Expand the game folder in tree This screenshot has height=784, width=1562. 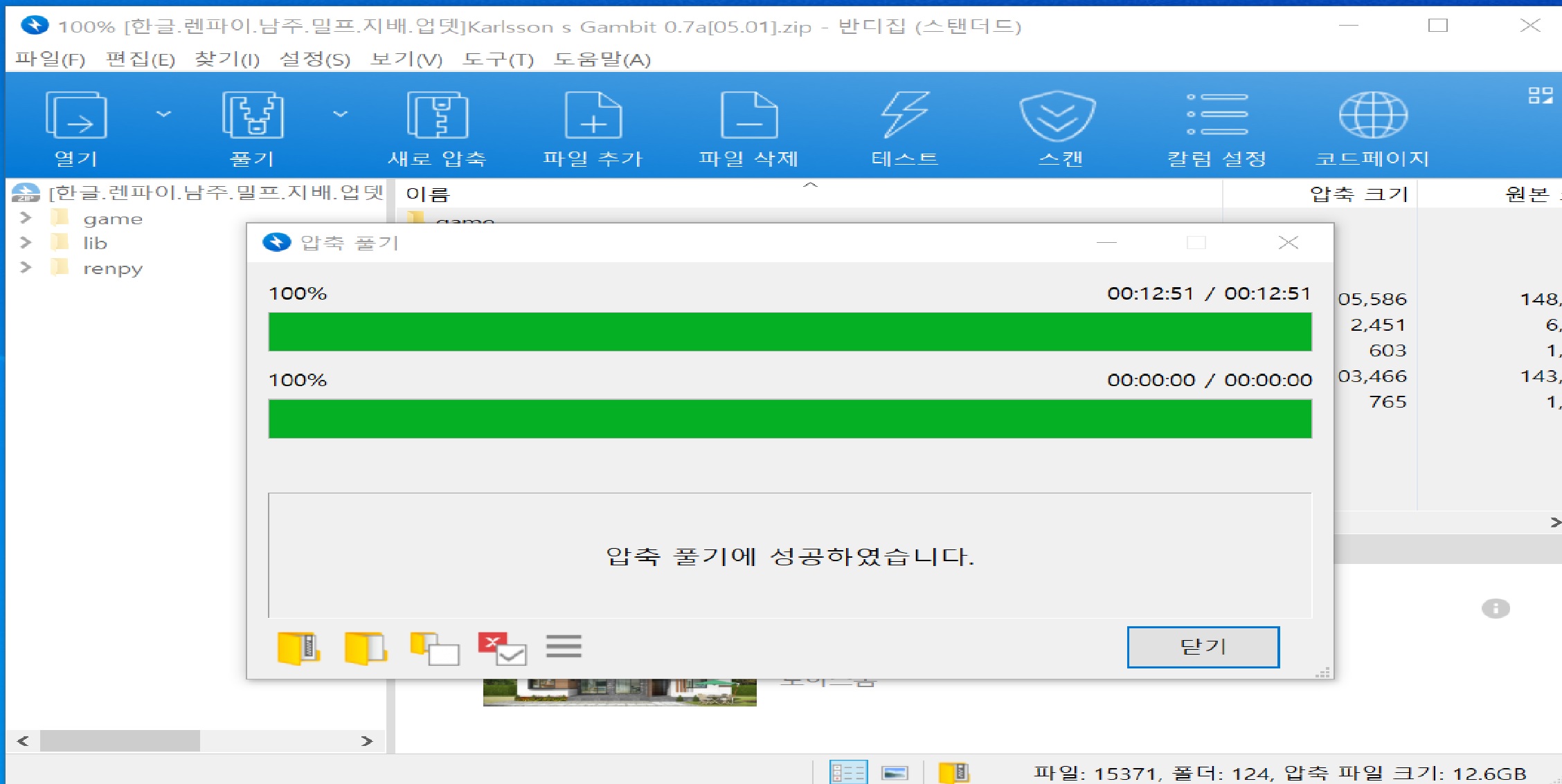pyautogui.click(x=26, y=219)
